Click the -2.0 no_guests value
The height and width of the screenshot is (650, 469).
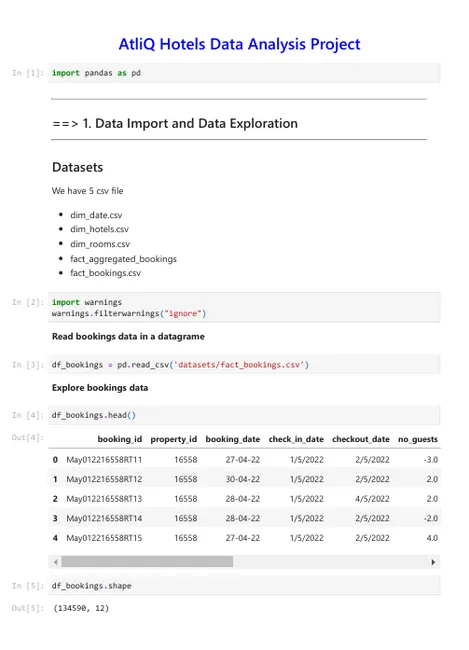point(431,518)
